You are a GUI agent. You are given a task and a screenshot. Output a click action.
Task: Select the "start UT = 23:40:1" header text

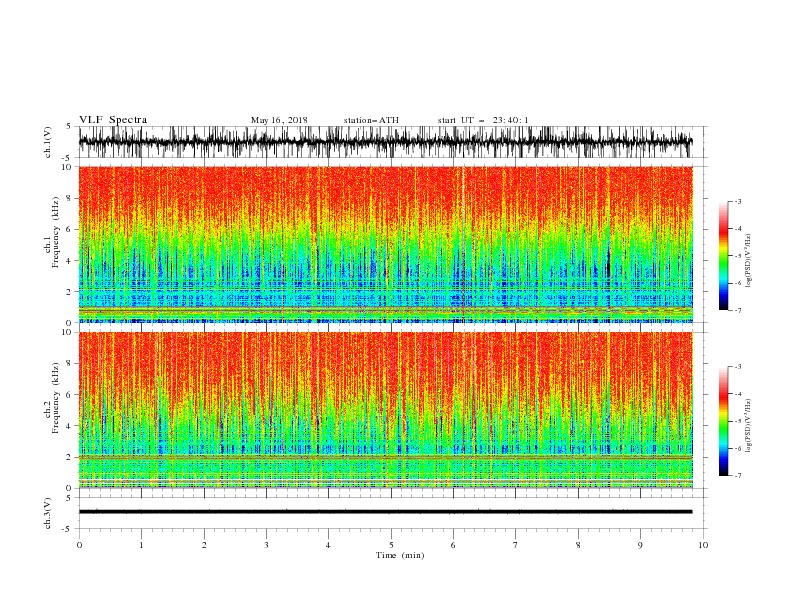click(x=483, y=120)
